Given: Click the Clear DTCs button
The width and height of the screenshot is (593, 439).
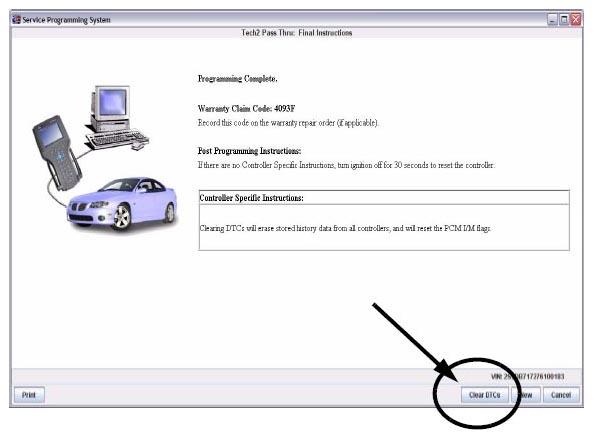Looking at the screenshot, I should (x=484, y=395).
